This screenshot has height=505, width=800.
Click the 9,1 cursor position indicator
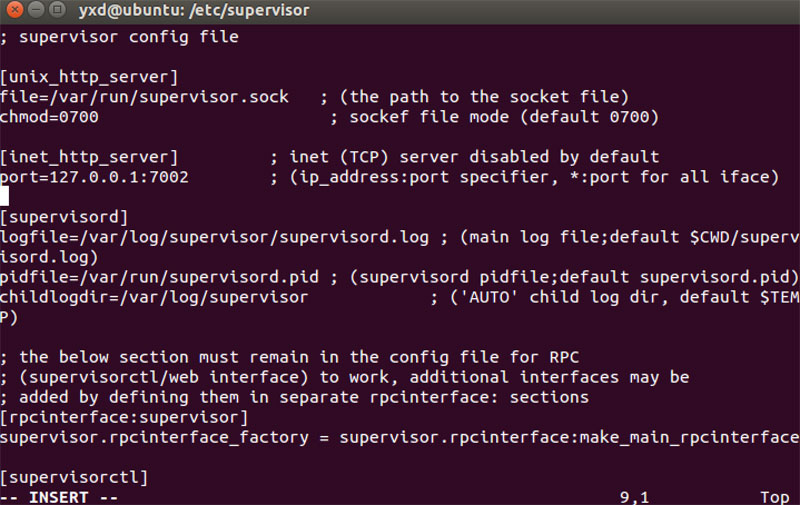[x=634, y=497]
